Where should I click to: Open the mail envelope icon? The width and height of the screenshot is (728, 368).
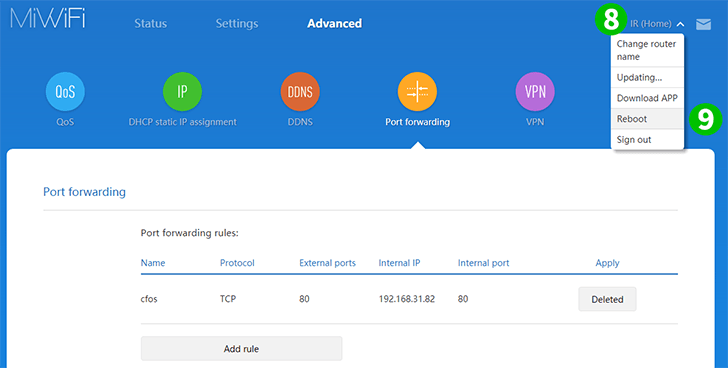tap(703, 24)
